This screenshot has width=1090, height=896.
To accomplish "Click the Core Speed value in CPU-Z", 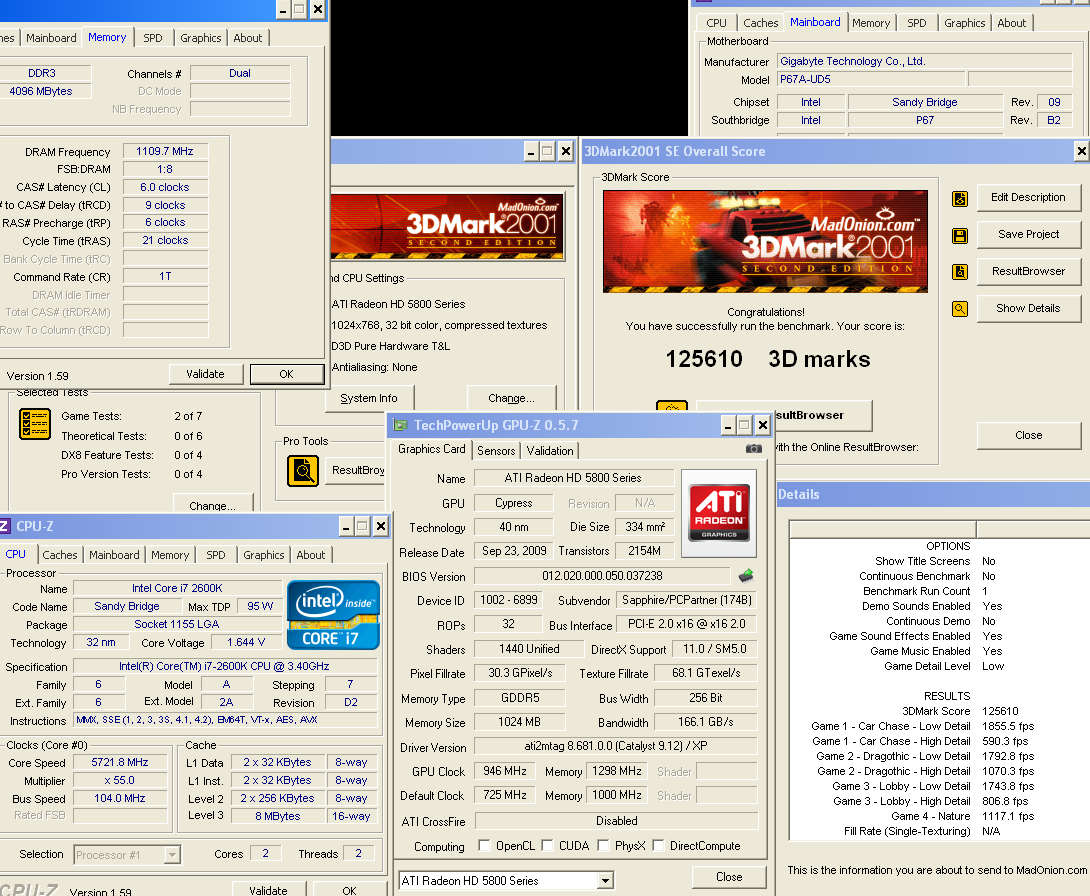I will (120, 763).
